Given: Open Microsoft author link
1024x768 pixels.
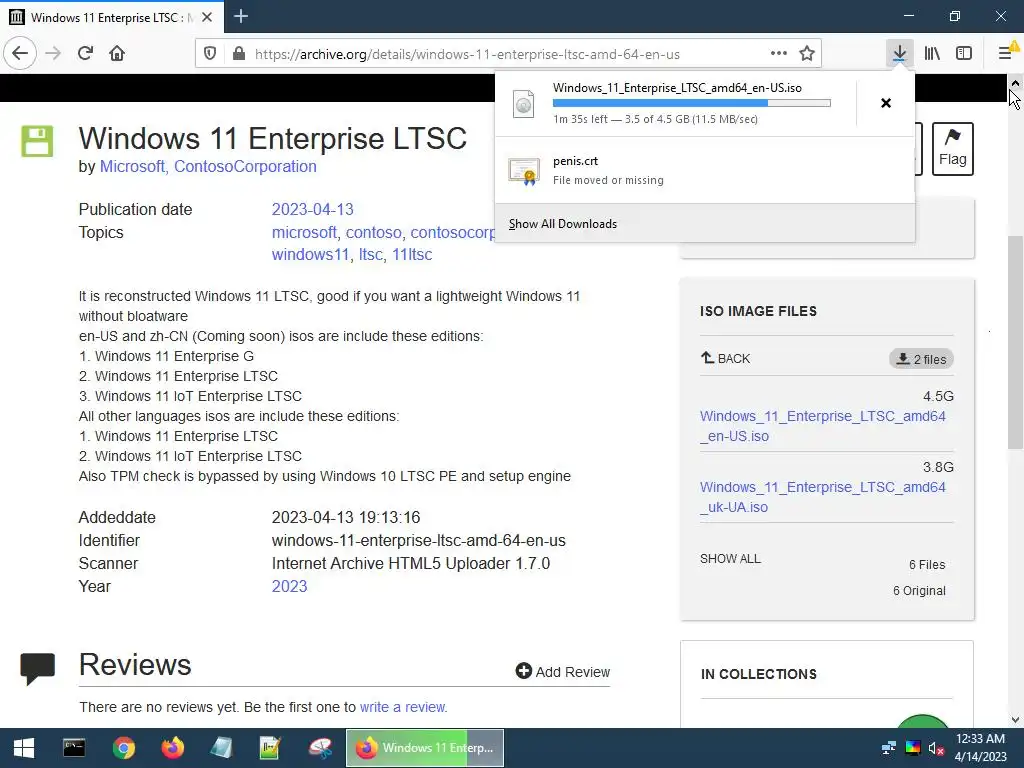Looking at the screenshot, I should (x=132, y=167).
